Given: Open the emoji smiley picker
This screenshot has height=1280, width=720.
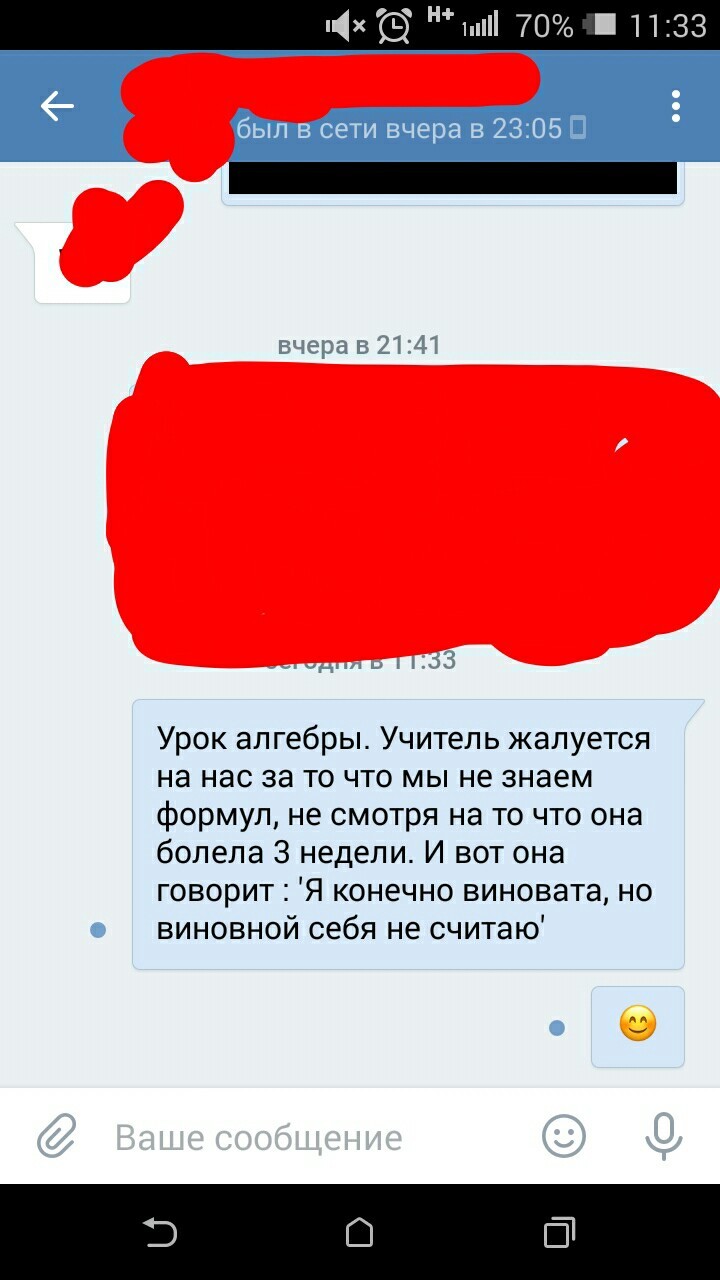Looking at the screenshot, I should pos(564,1135).
